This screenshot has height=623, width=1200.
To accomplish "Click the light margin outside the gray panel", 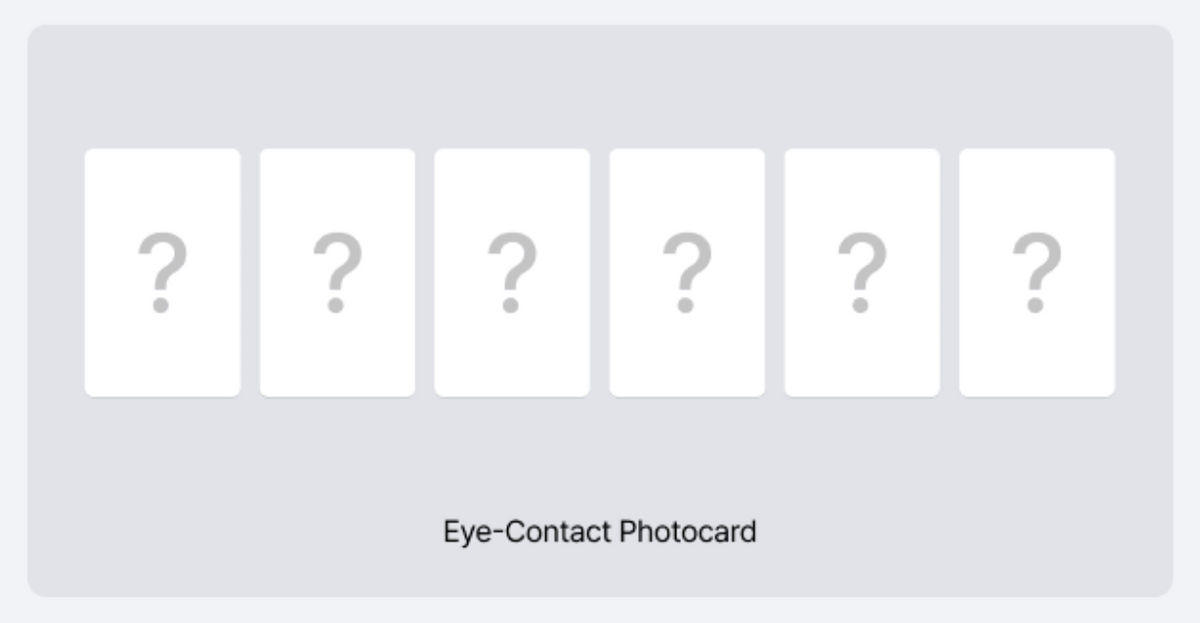I will pos(600,11).
